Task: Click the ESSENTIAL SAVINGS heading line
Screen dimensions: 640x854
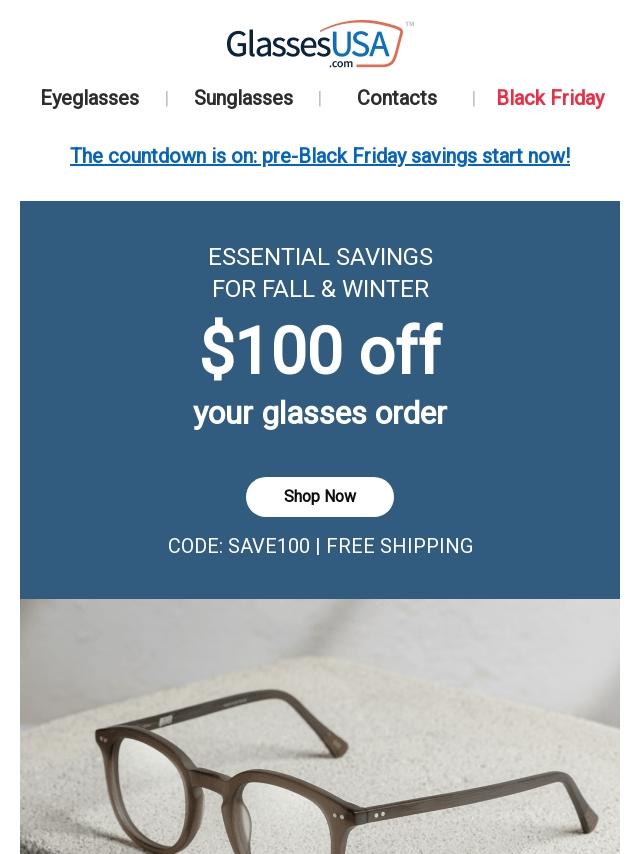Action: coord(320,257)
